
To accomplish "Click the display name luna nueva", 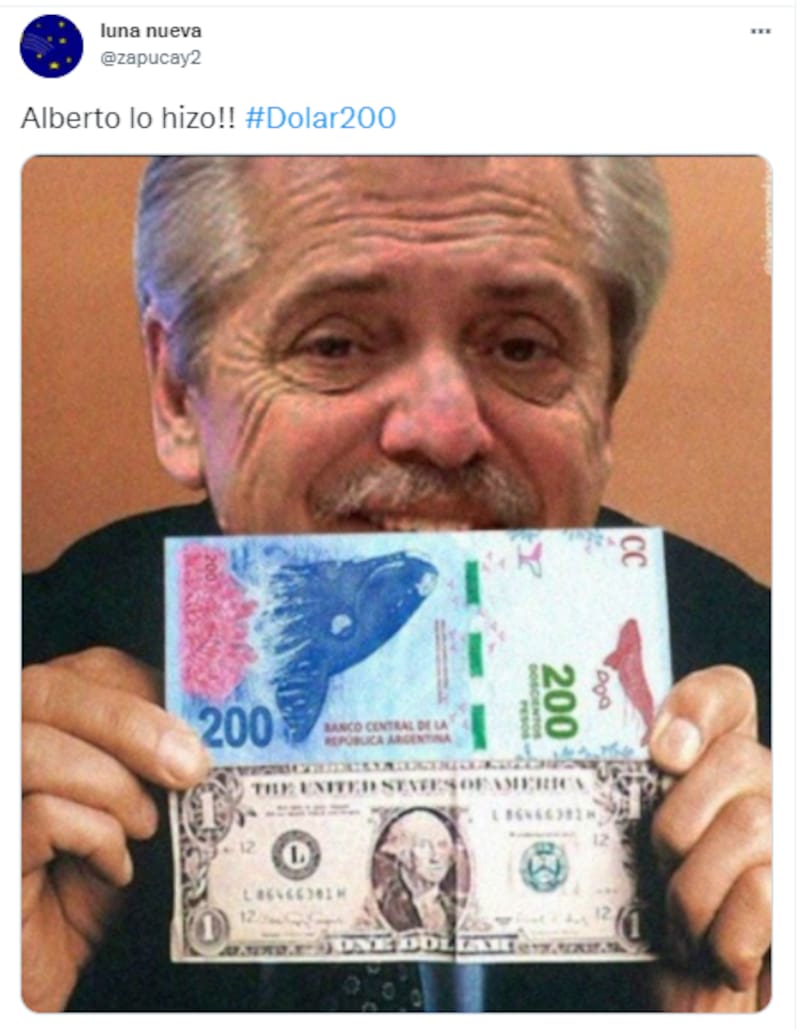I will [151, 30].
